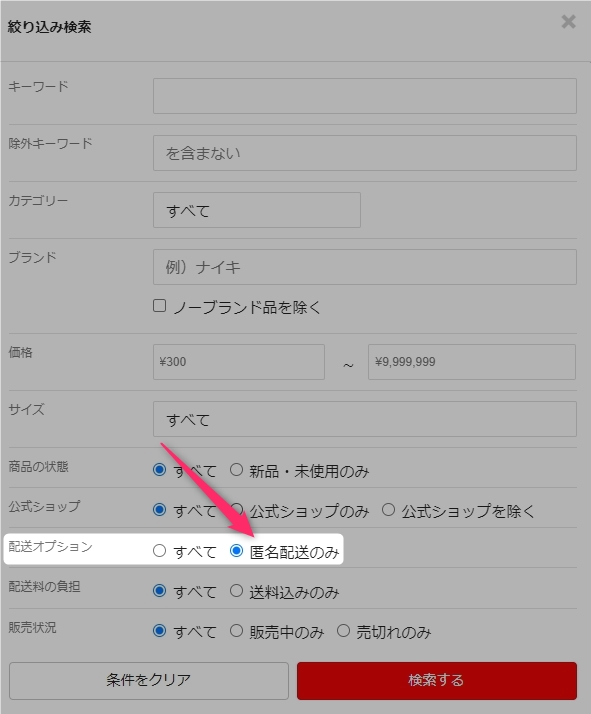Screen dimensions: 591x714
Task: Open the カテゴリー dropdown showing すべて
Action: click(x=257, y=210)
